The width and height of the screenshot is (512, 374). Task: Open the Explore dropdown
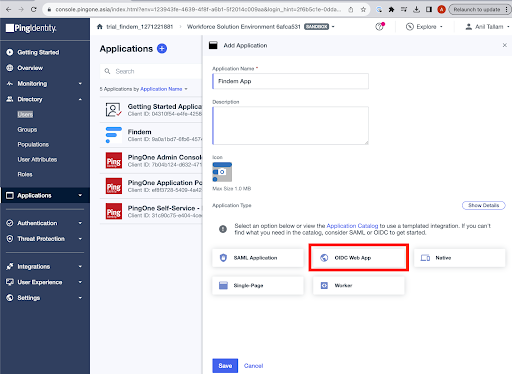[x=424, y=27]
